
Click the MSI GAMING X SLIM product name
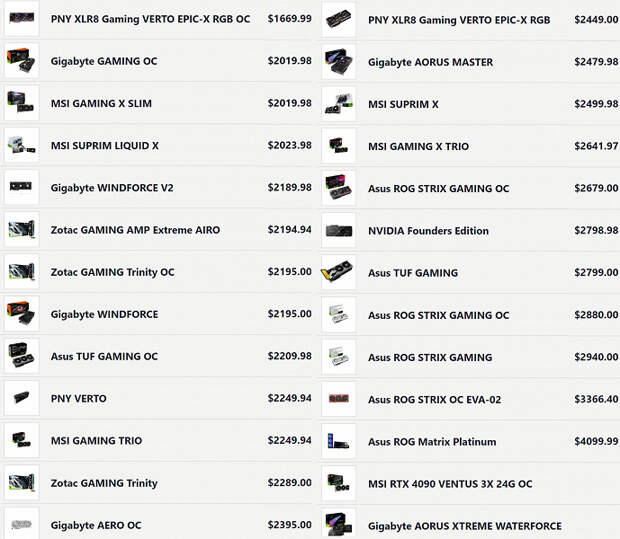pyautogui.click(x=101, y=103)
